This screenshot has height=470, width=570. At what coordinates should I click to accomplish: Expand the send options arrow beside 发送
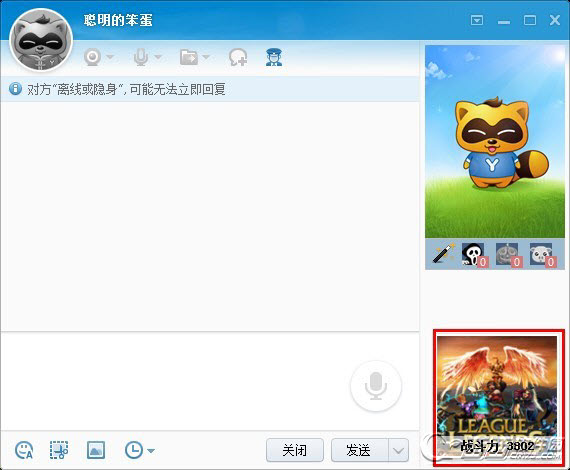click(398, 450)
